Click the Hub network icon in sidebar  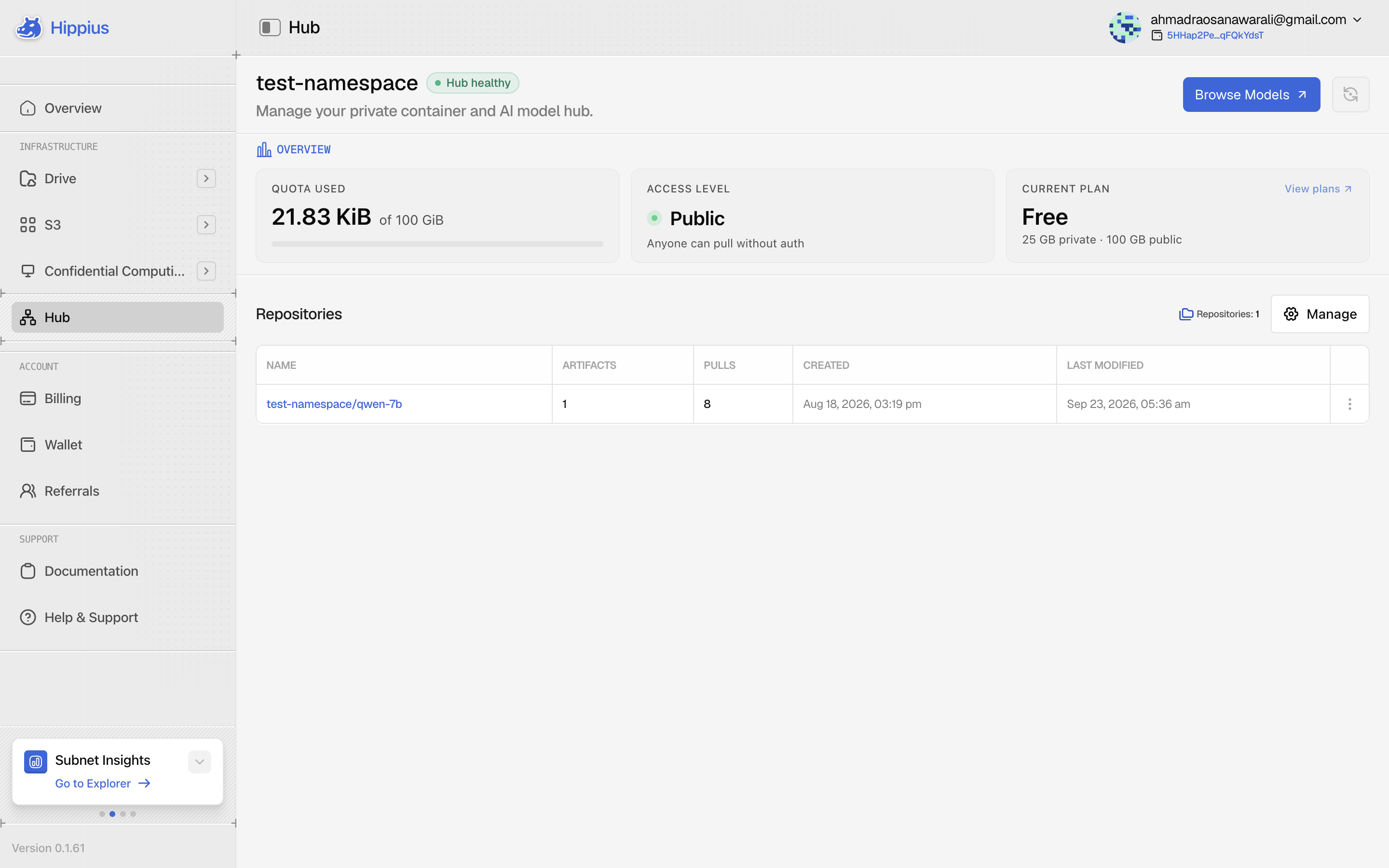pyautogui.click(x=27, y=317)
